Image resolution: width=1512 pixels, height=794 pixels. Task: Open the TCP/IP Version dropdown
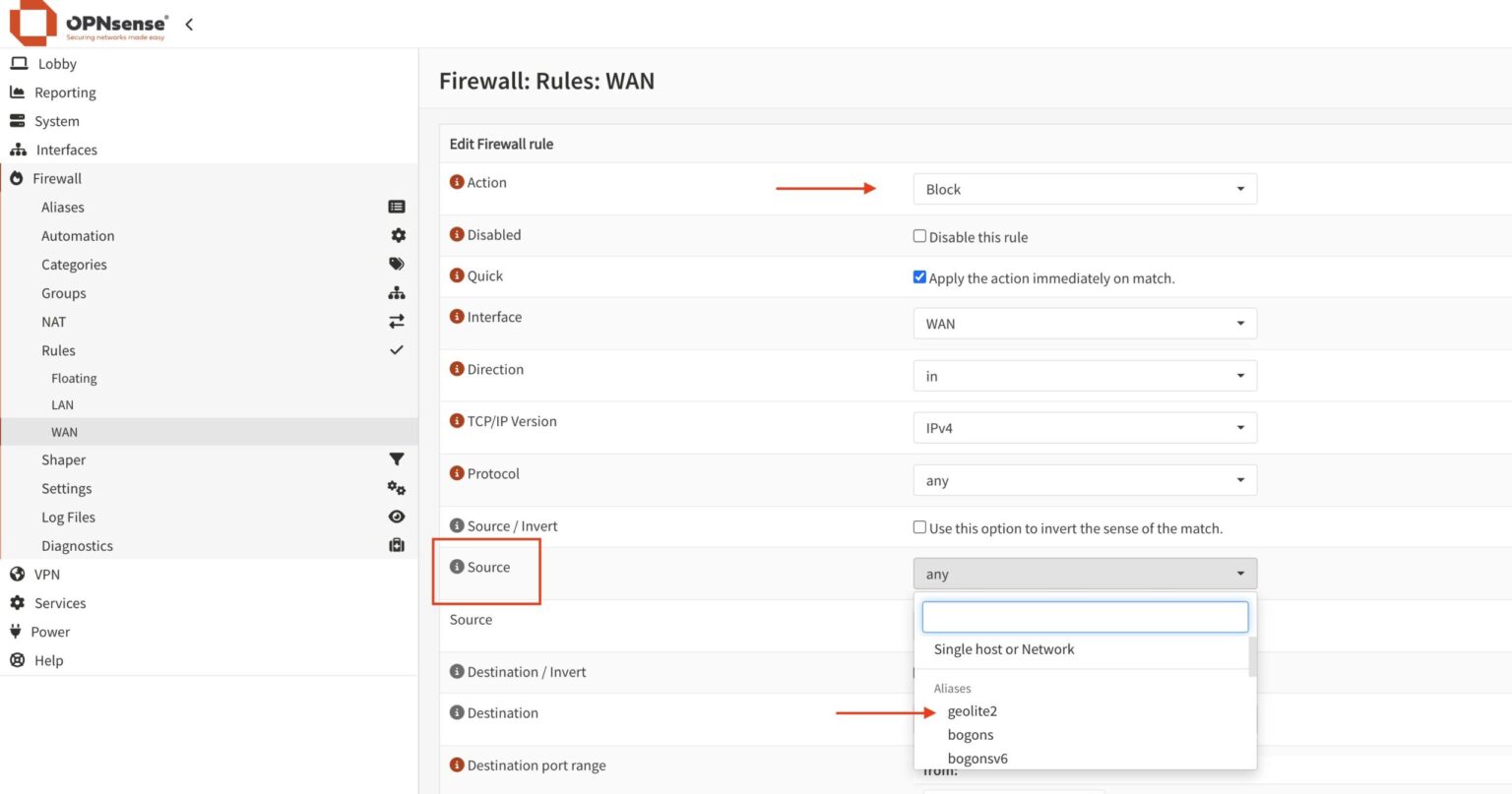1084,427
